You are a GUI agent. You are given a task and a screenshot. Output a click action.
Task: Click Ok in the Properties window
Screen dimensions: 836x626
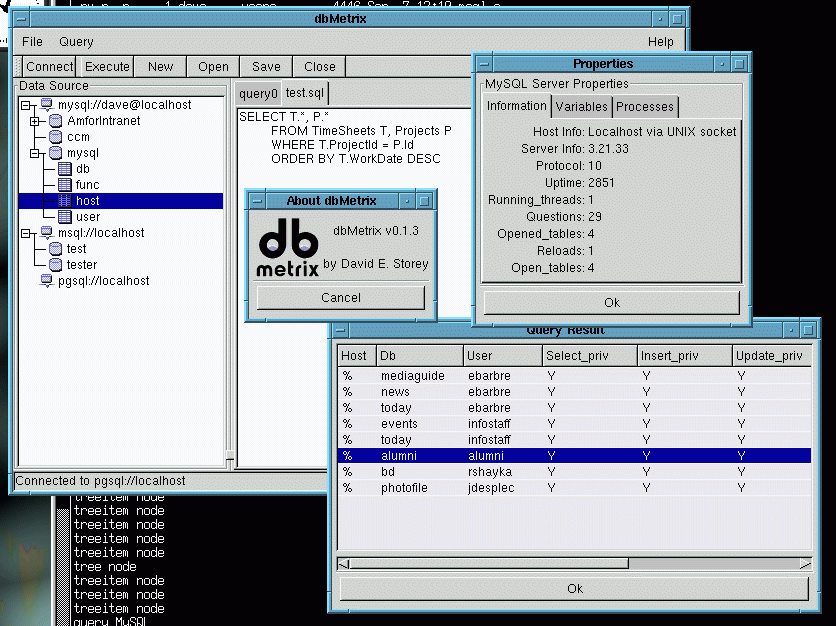coord(612,303)
